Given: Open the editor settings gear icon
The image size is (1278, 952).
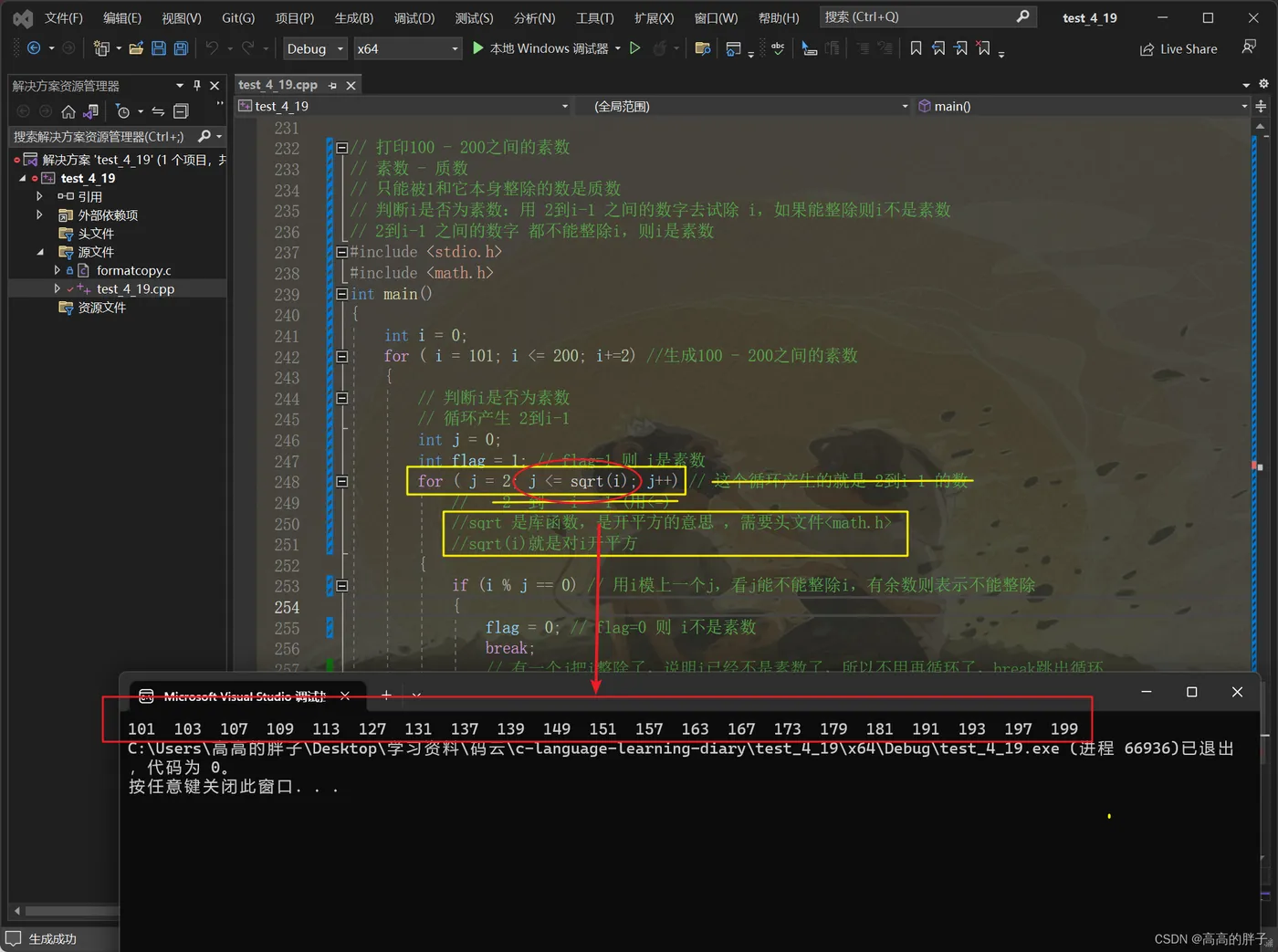Looking at the screenshot, I should click(x=1263, y=84).
